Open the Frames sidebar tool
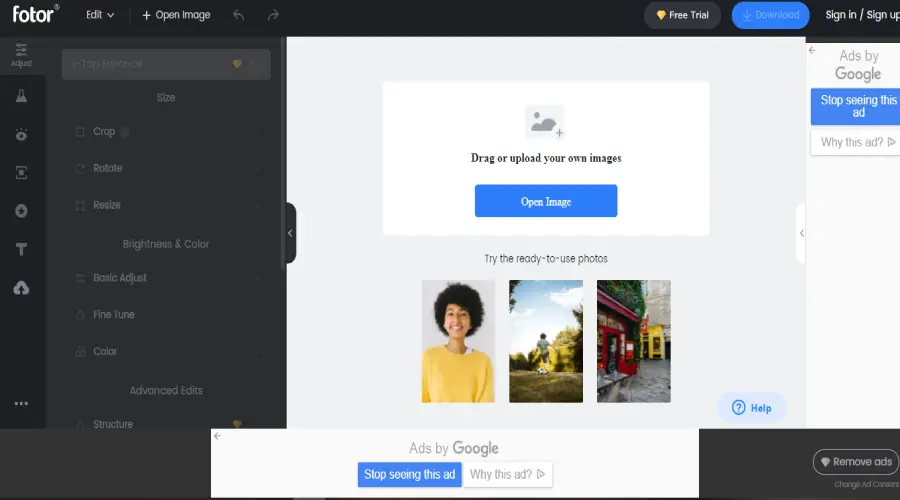The width and height of the screenshot is (900, 500). 21,172
